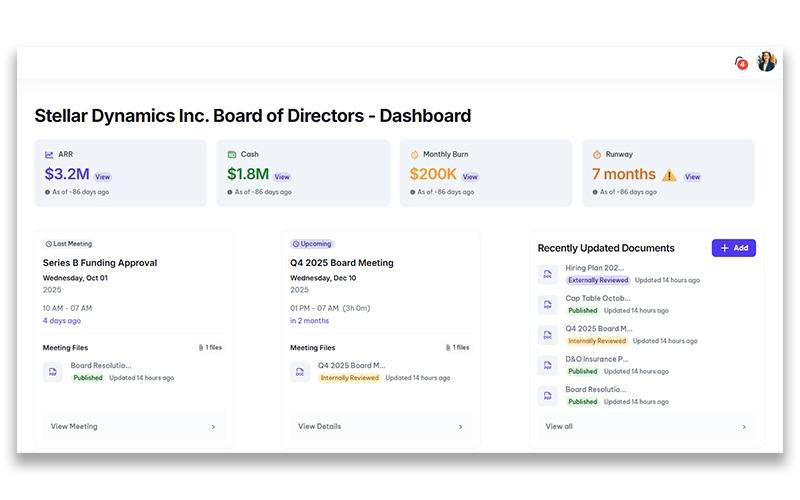
Task: View the Monthly Burn details
Action: (470, 177)
